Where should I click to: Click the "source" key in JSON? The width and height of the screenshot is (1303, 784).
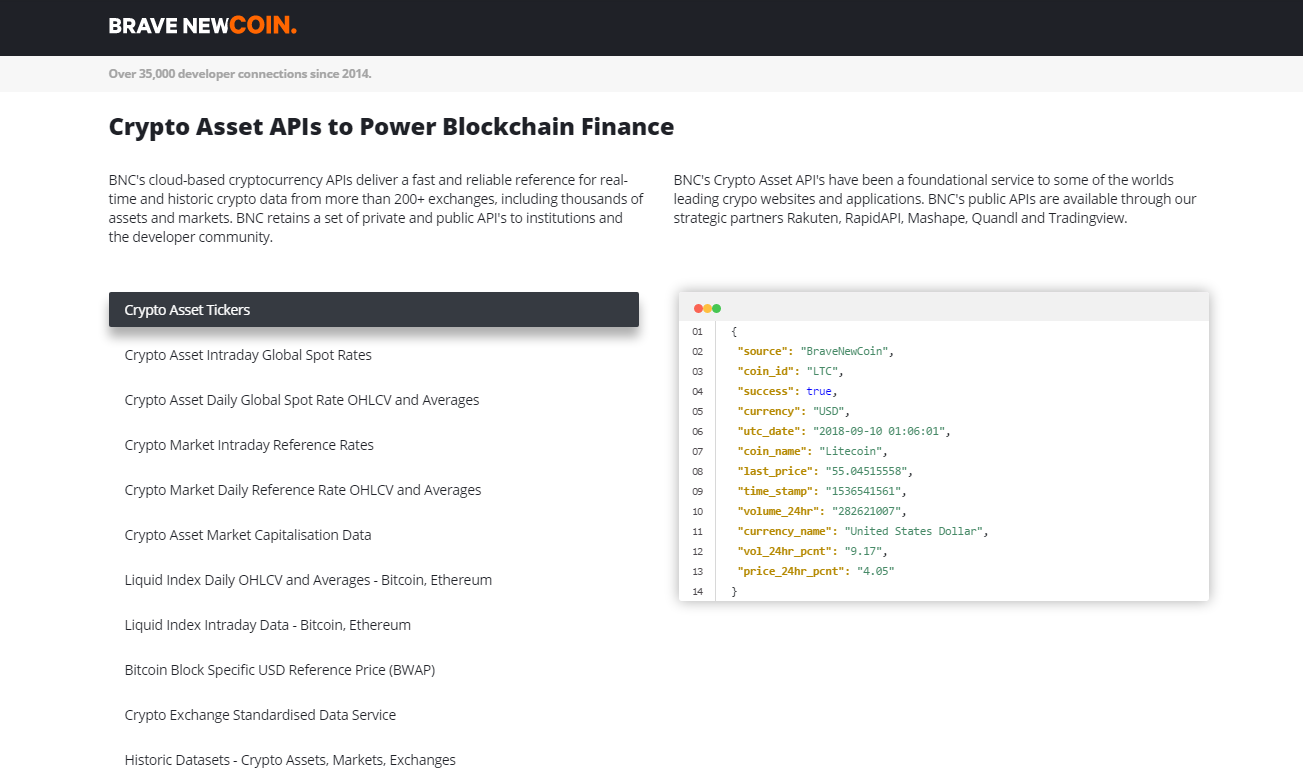(x=763, y=351)
